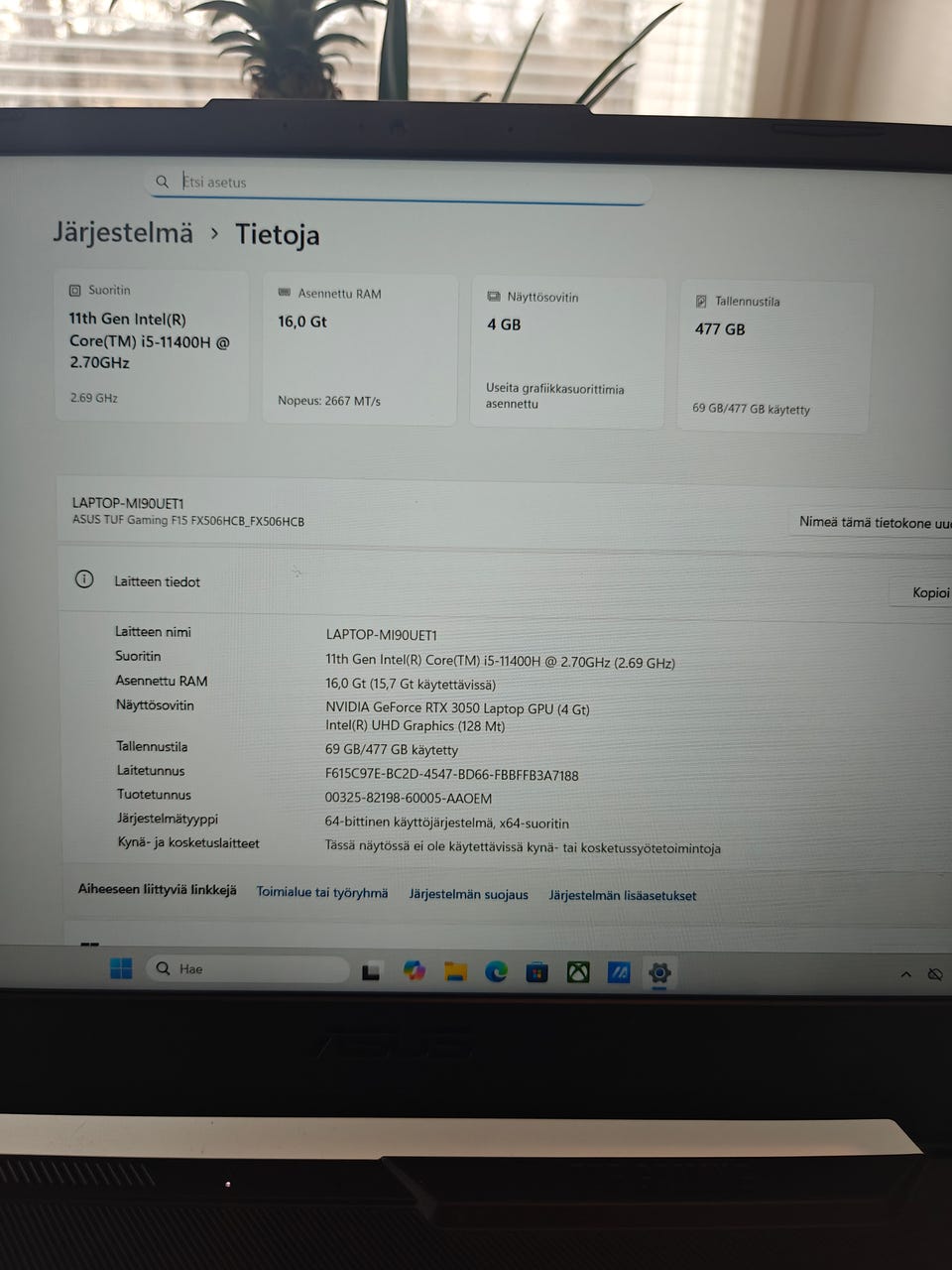Open the Windows Start menu
This screenshot has height=1270, width=952.
click(121, 968)
